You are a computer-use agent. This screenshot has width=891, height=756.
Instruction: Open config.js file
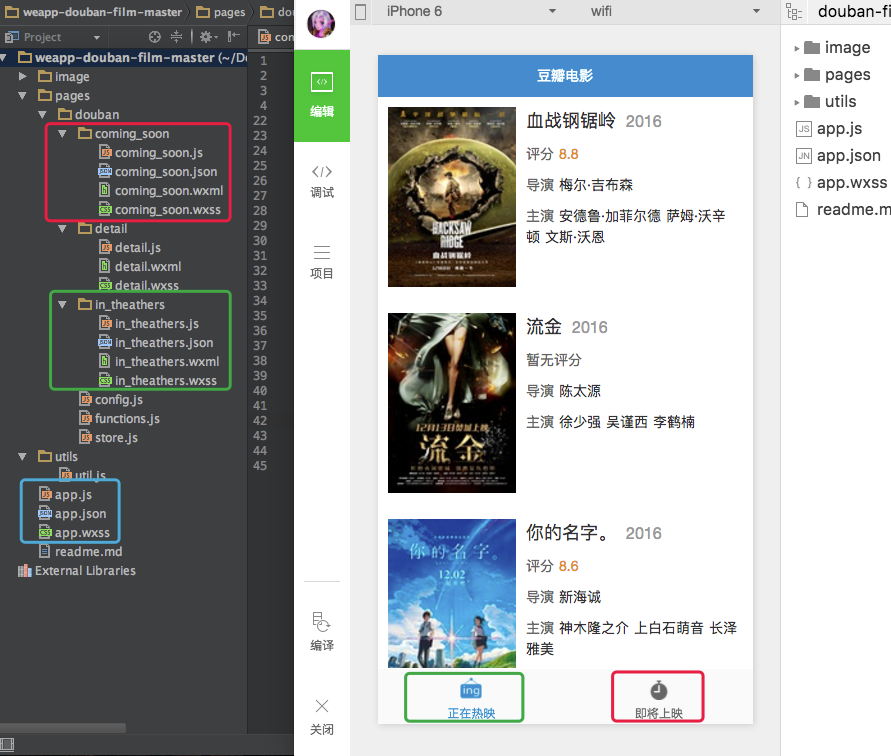[111, 400]
